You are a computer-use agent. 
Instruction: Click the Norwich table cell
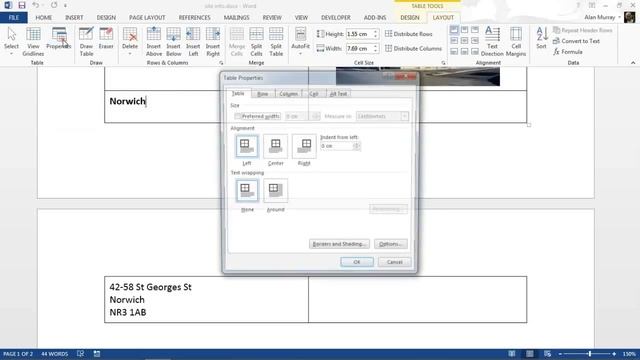(206, 107)
